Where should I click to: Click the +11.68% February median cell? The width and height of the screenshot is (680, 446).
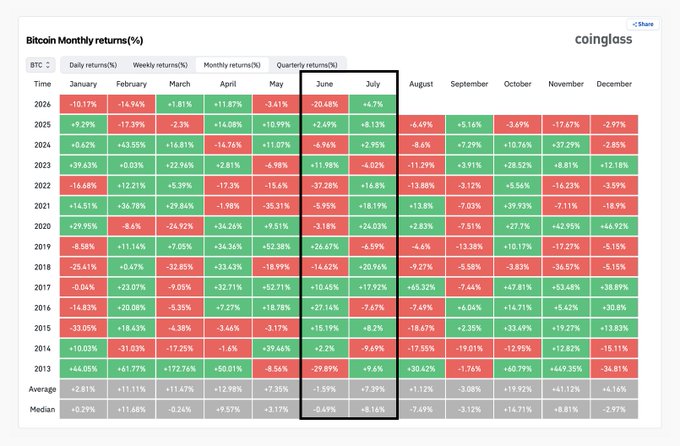tap(131, 409)
